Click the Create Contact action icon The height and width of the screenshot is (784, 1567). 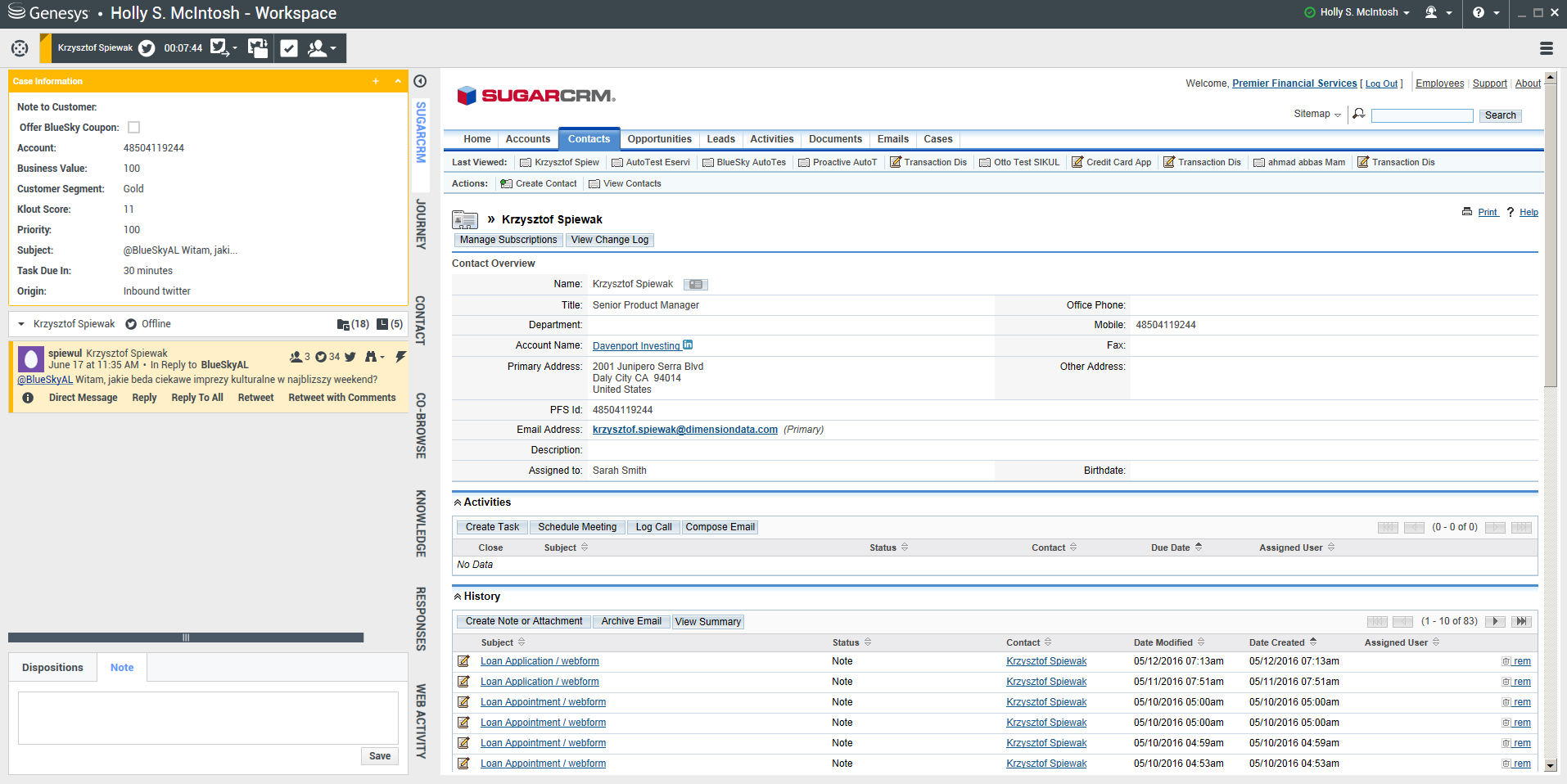(x=506, y=183)
